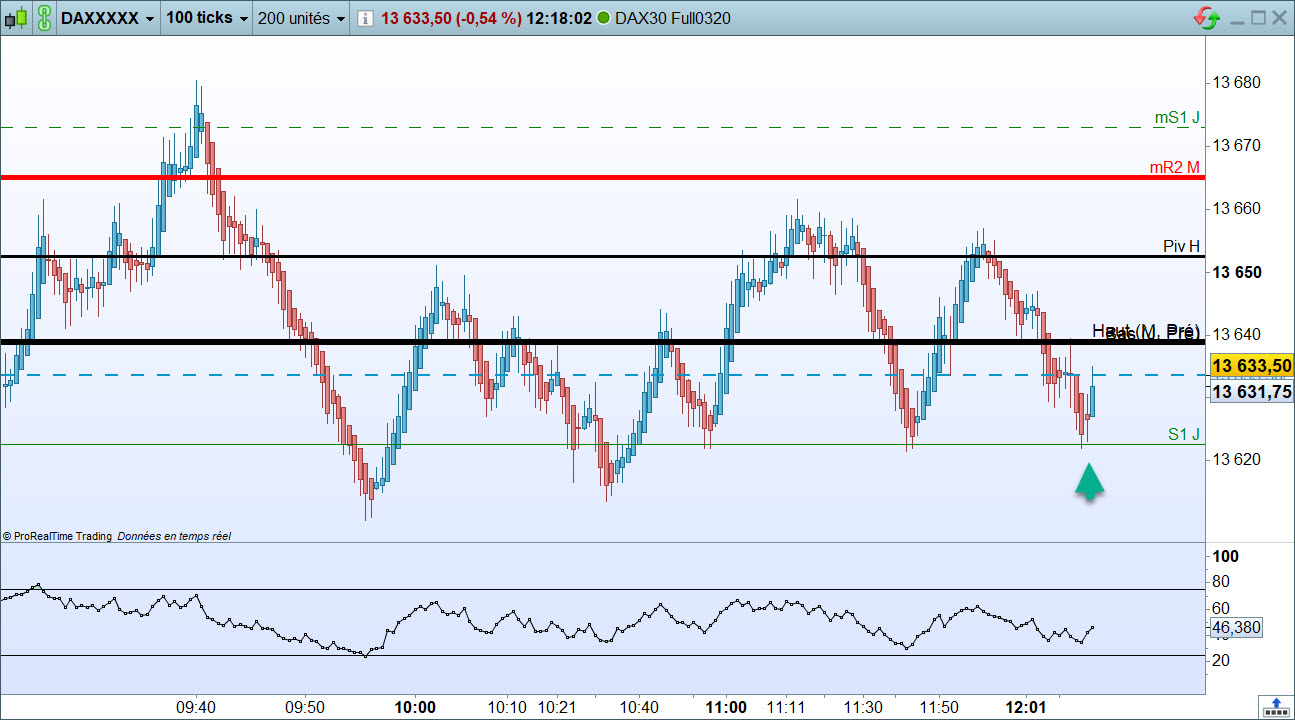Select the green S1 J support label
Viewport: 1295px width, 720px height.
1184,434
